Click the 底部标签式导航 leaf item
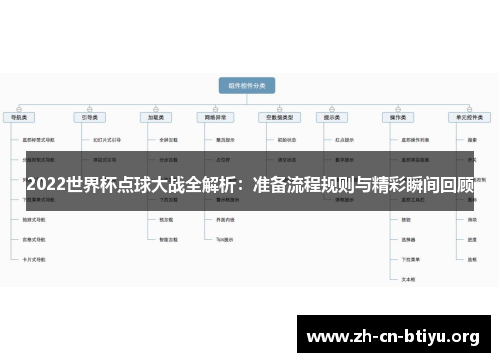Viewport: 500px width, 362px height. 39,140
